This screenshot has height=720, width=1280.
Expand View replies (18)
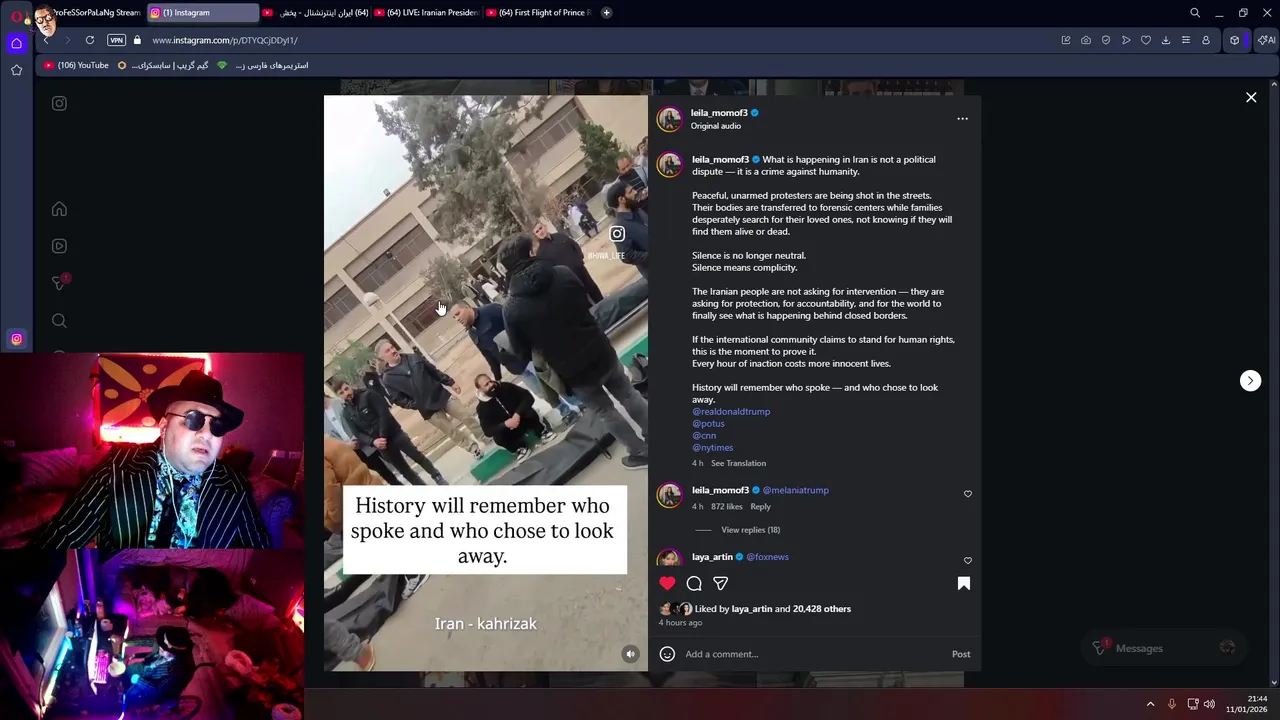[x=750, y=530]
